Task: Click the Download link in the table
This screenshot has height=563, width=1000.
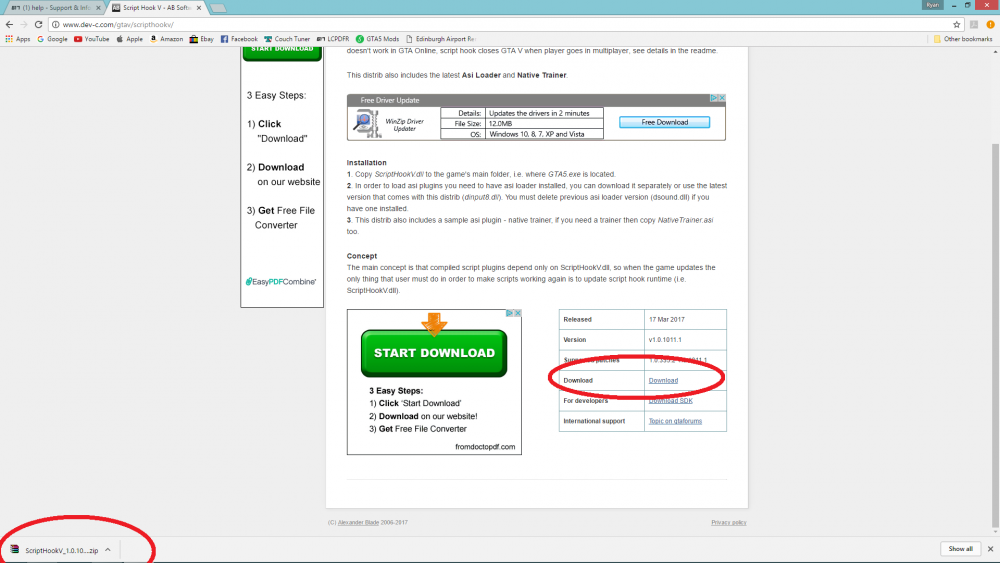Action: click(663, 380)
